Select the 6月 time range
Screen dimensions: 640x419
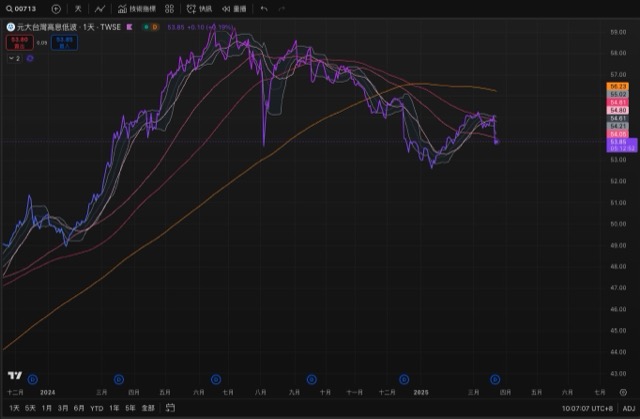click(79, 408)
